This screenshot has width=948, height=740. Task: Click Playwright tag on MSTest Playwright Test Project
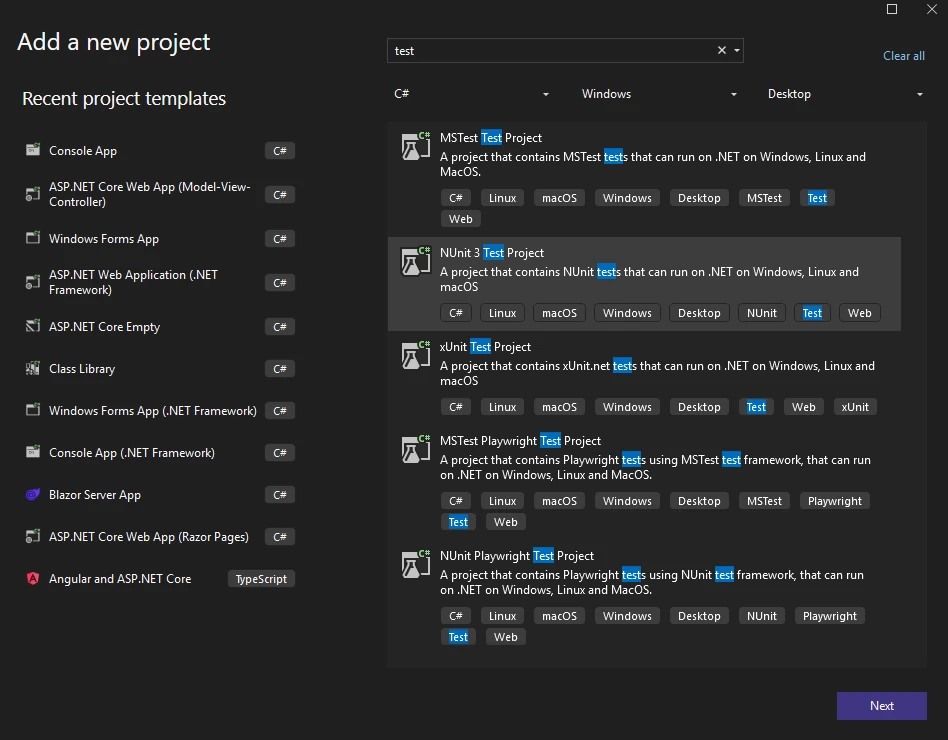pos(835,501)
